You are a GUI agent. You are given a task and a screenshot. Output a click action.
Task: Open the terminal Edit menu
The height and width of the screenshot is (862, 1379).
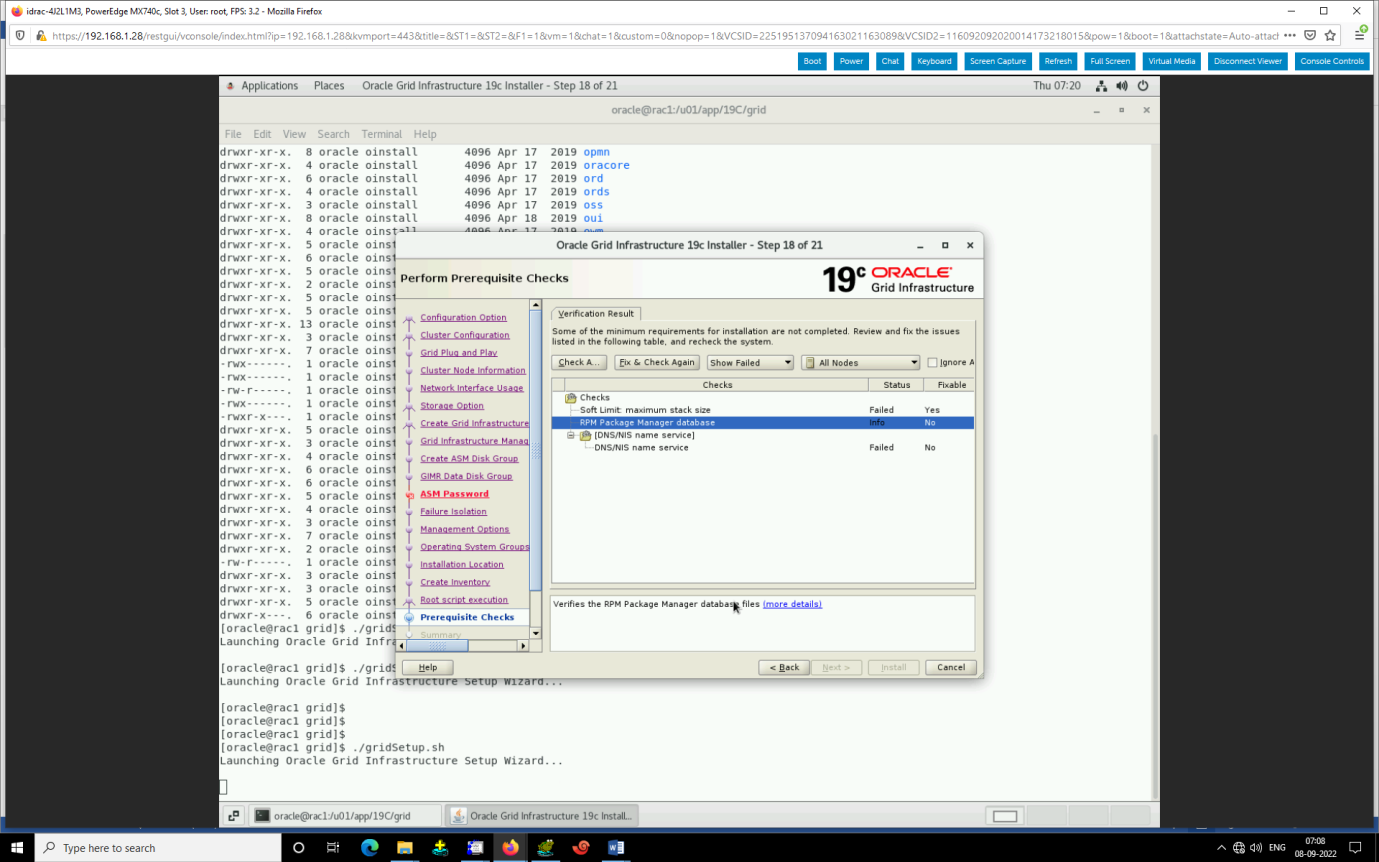pyautogui.click(x=262, y=134)
